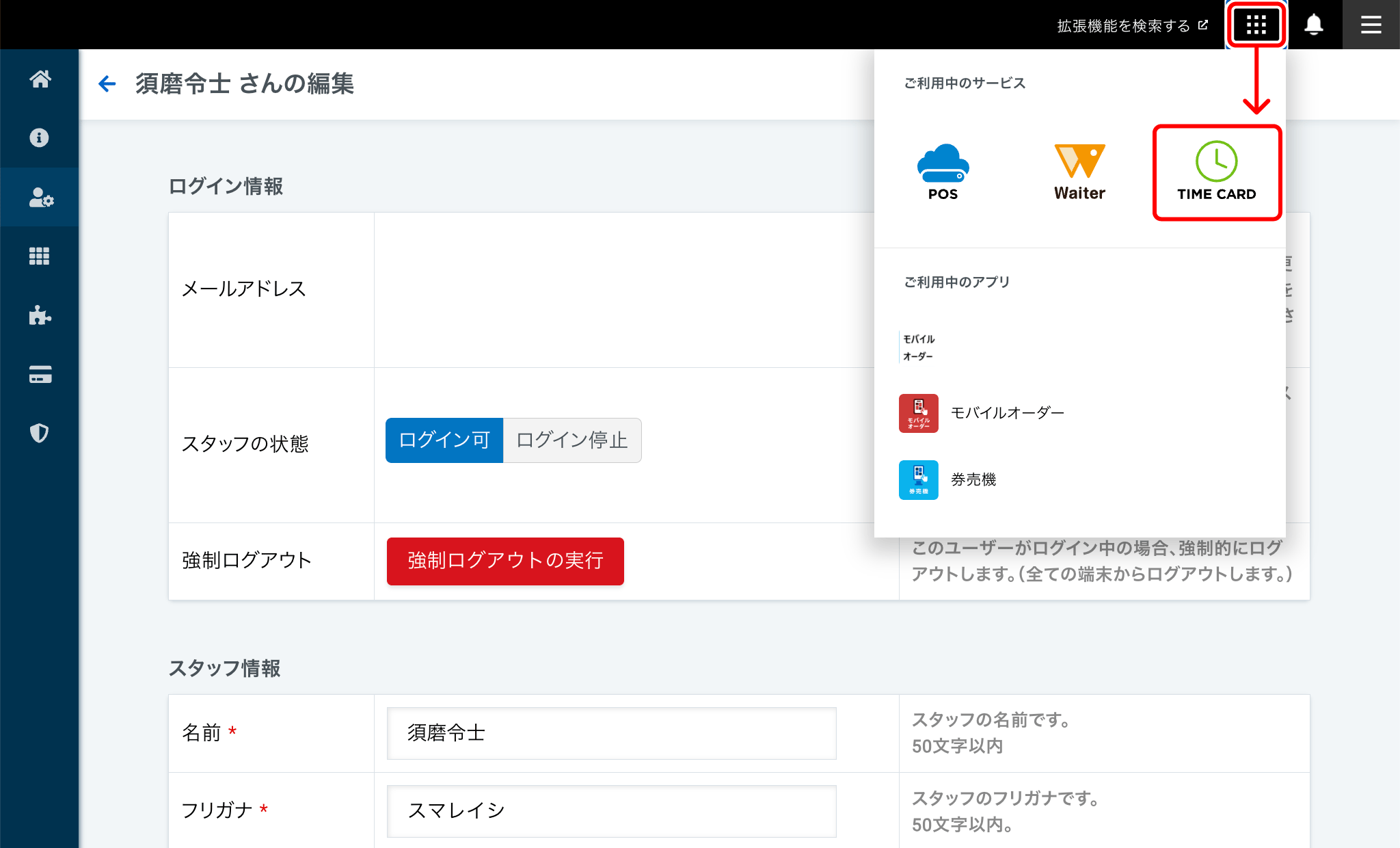Open staff settings sidebar icon
Image resolution: width=1400 pixels, height=848 pixels.
tap(40, 198)
